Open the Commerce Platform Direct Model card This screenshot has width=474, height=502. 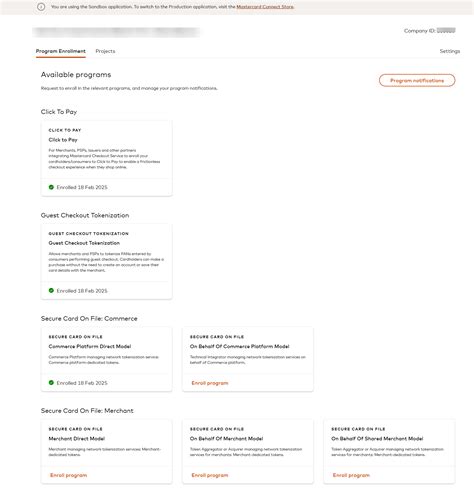point(106,359)
